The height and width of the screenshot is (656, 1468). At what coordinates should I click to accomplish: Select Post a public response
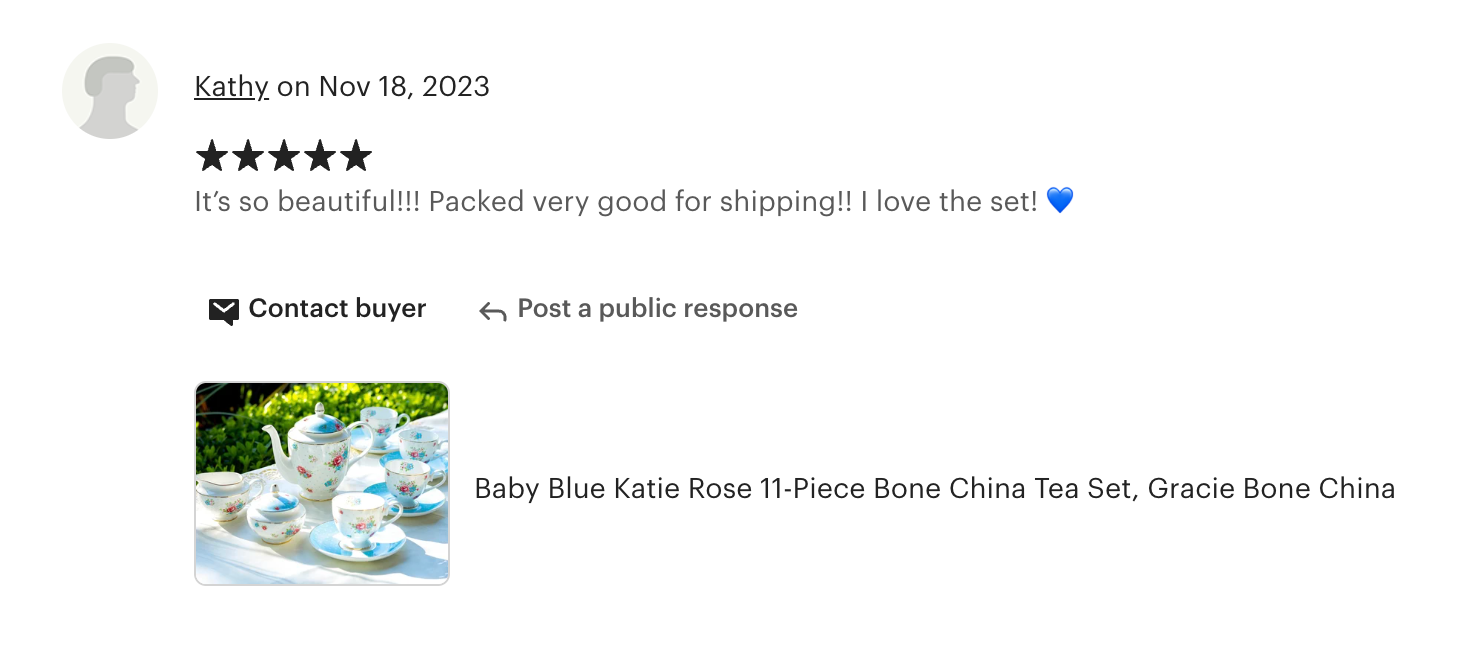click(657, 309)
